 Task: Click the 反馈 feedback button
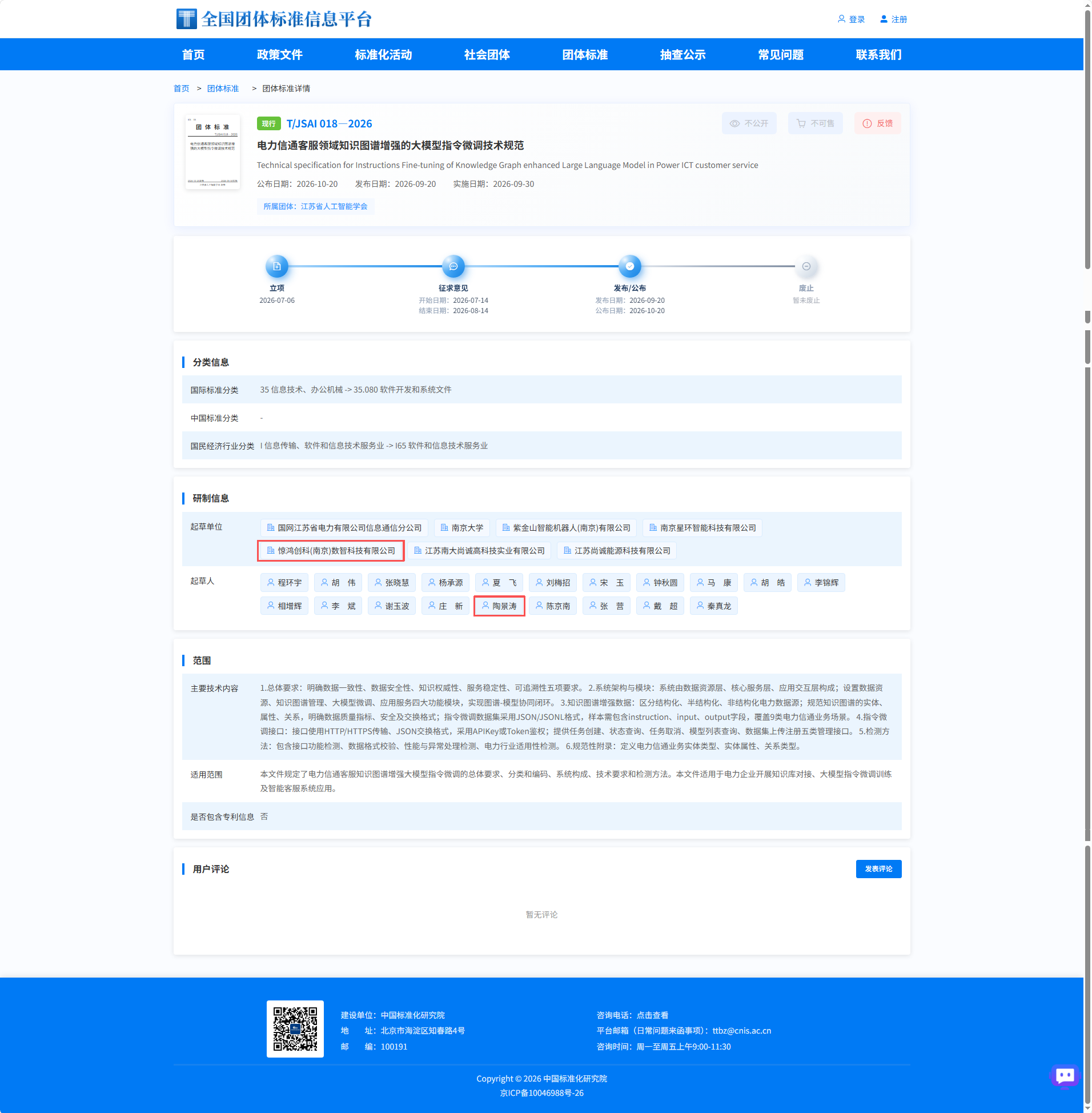(877, 123)
